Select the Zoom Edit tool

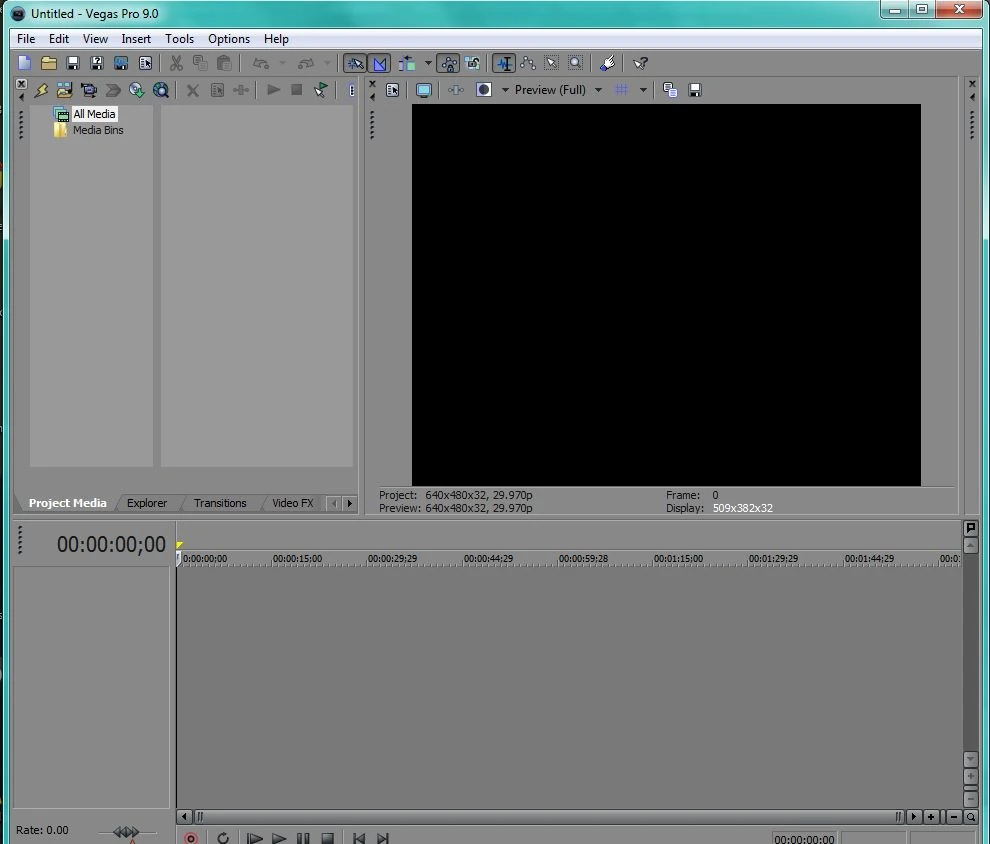576,63
